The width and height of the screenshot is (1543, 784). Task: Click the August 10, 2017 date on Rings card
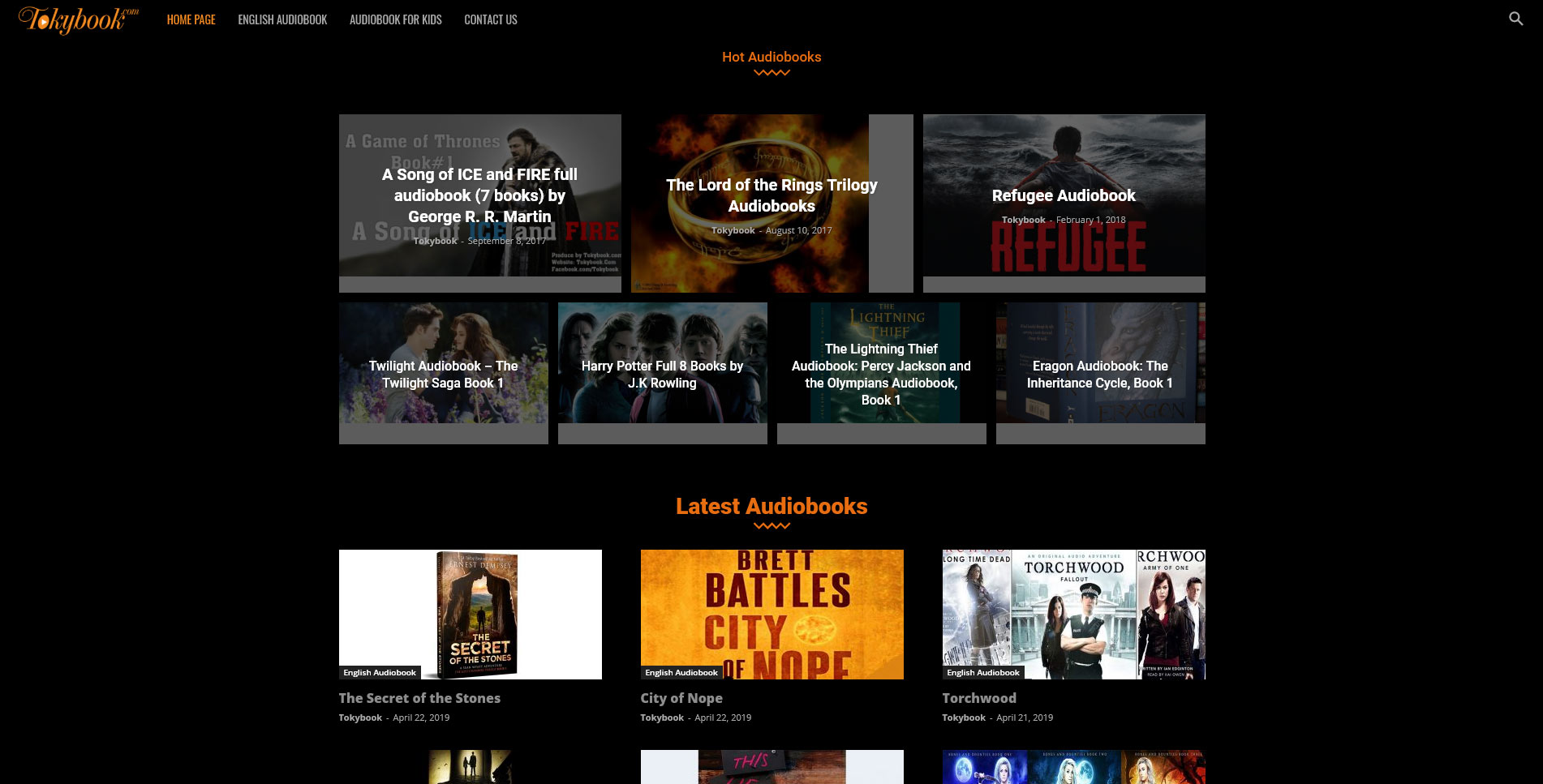point(799,230)
